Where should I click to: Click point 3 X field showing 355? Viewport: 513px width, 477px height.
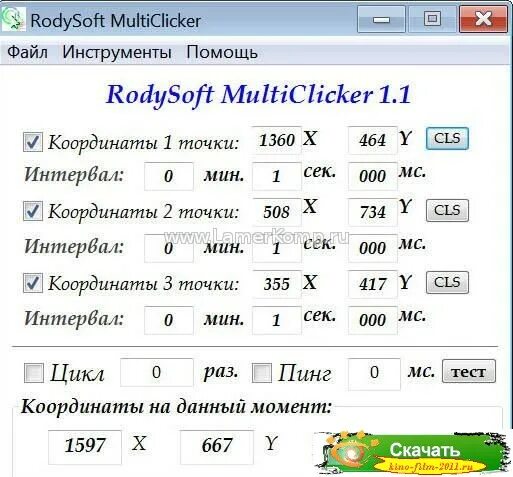pos(277,284)
